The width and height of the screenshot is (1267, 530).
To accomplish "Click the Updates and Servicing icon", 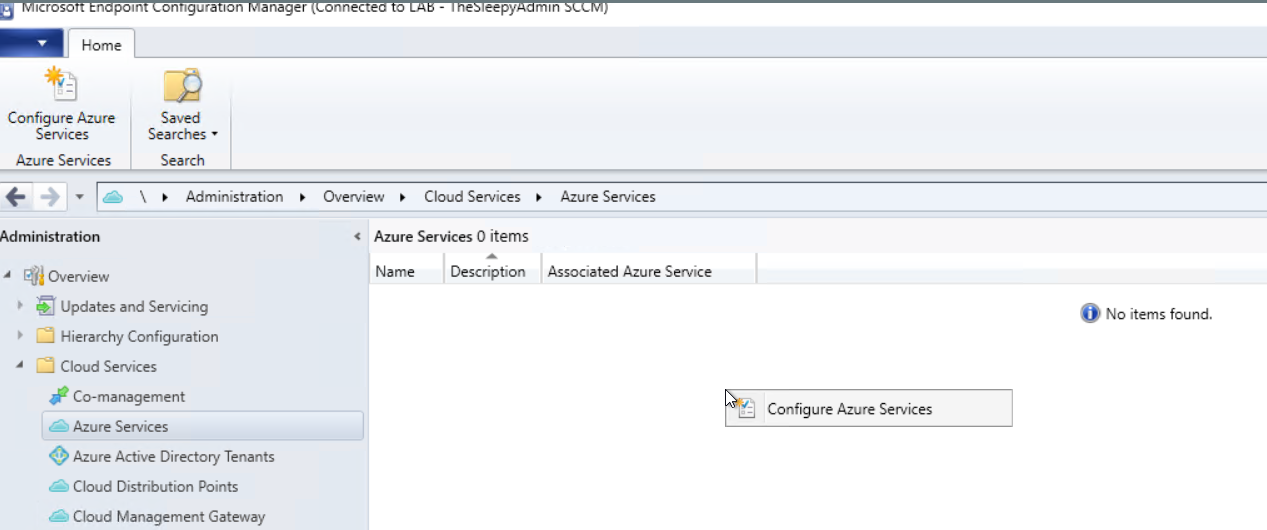I will [45, 307].
